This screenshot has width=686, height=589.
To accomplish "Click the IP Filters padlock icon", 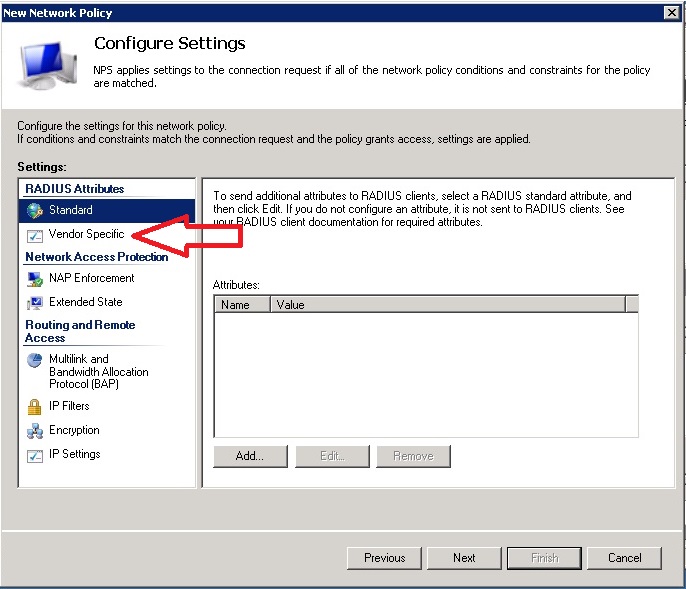I will 33,406.
